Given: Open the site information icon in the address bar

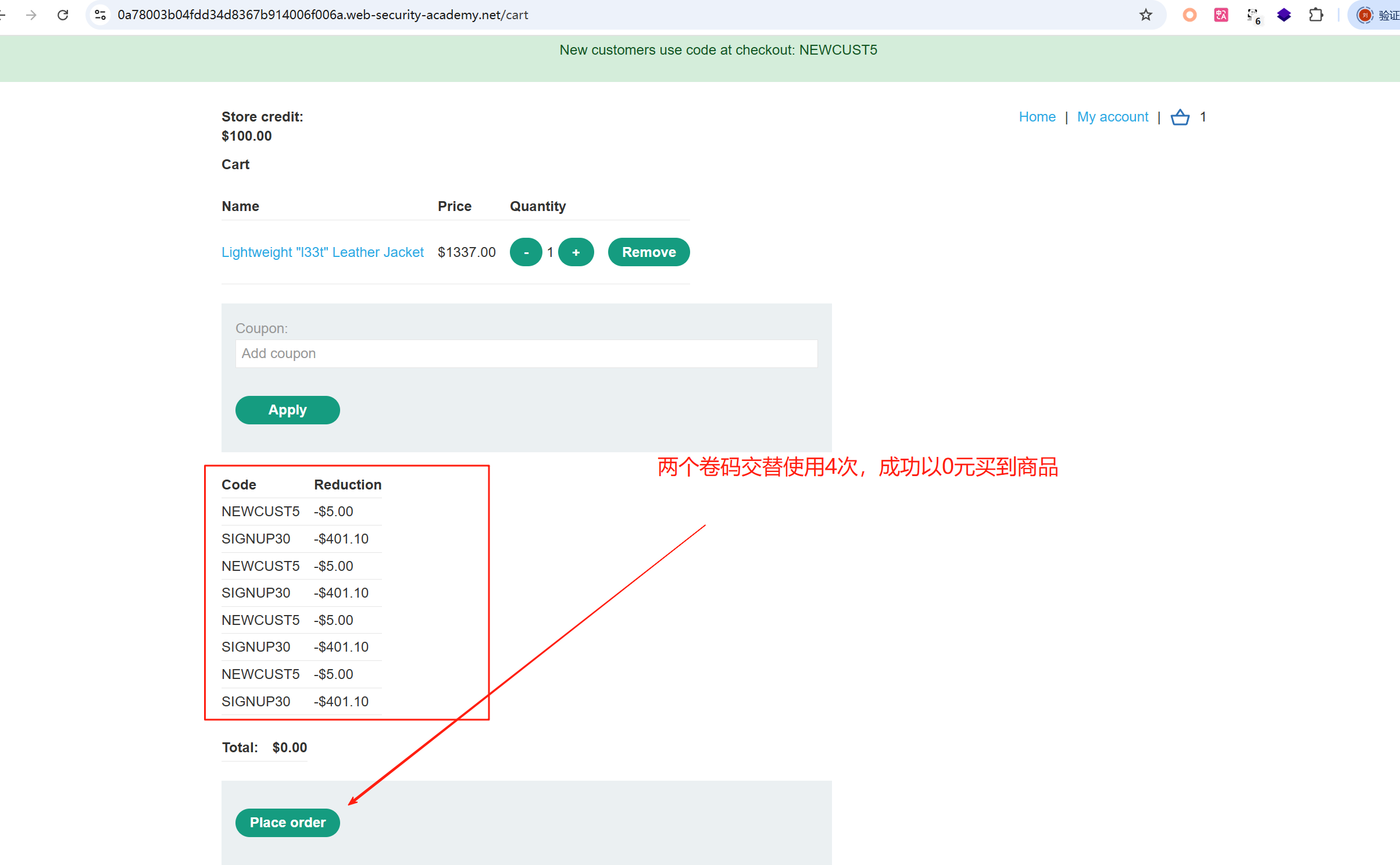Looking at the screenshot, I should [x=100, y=15].
